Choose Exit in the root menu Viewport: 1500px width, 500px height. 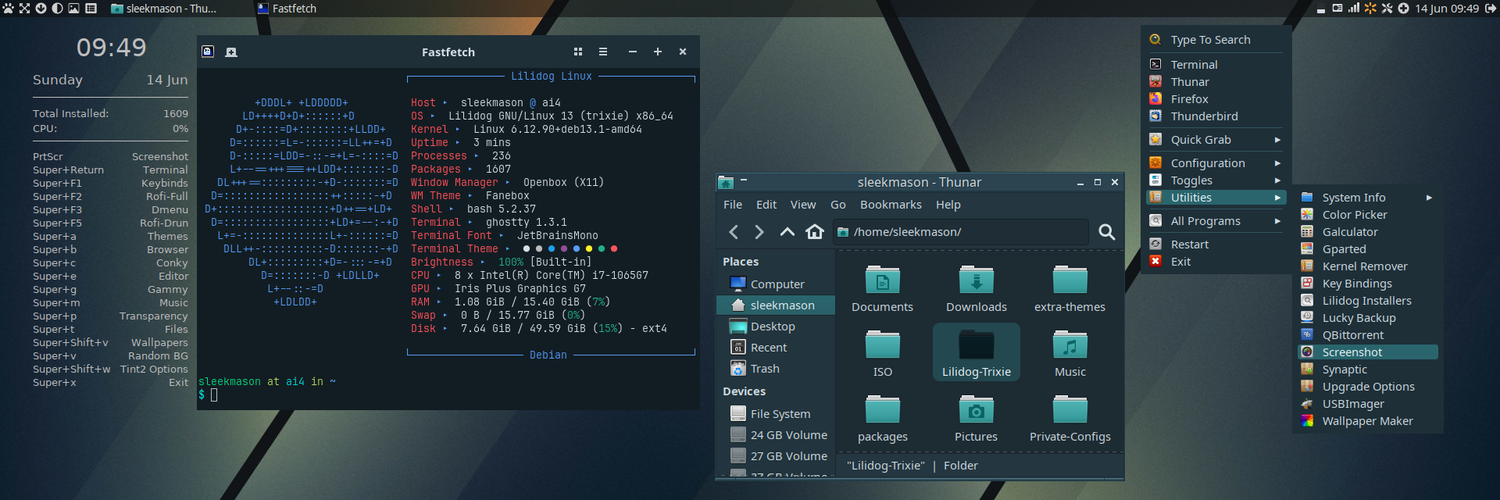tap(1216, 261)
